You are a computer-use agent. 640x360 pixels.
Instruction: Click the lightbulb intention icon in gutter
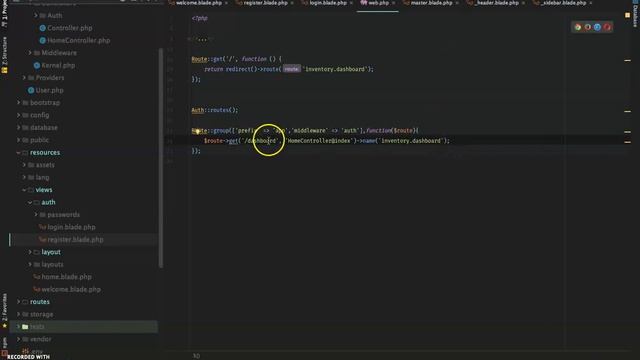tap(197, 131)
